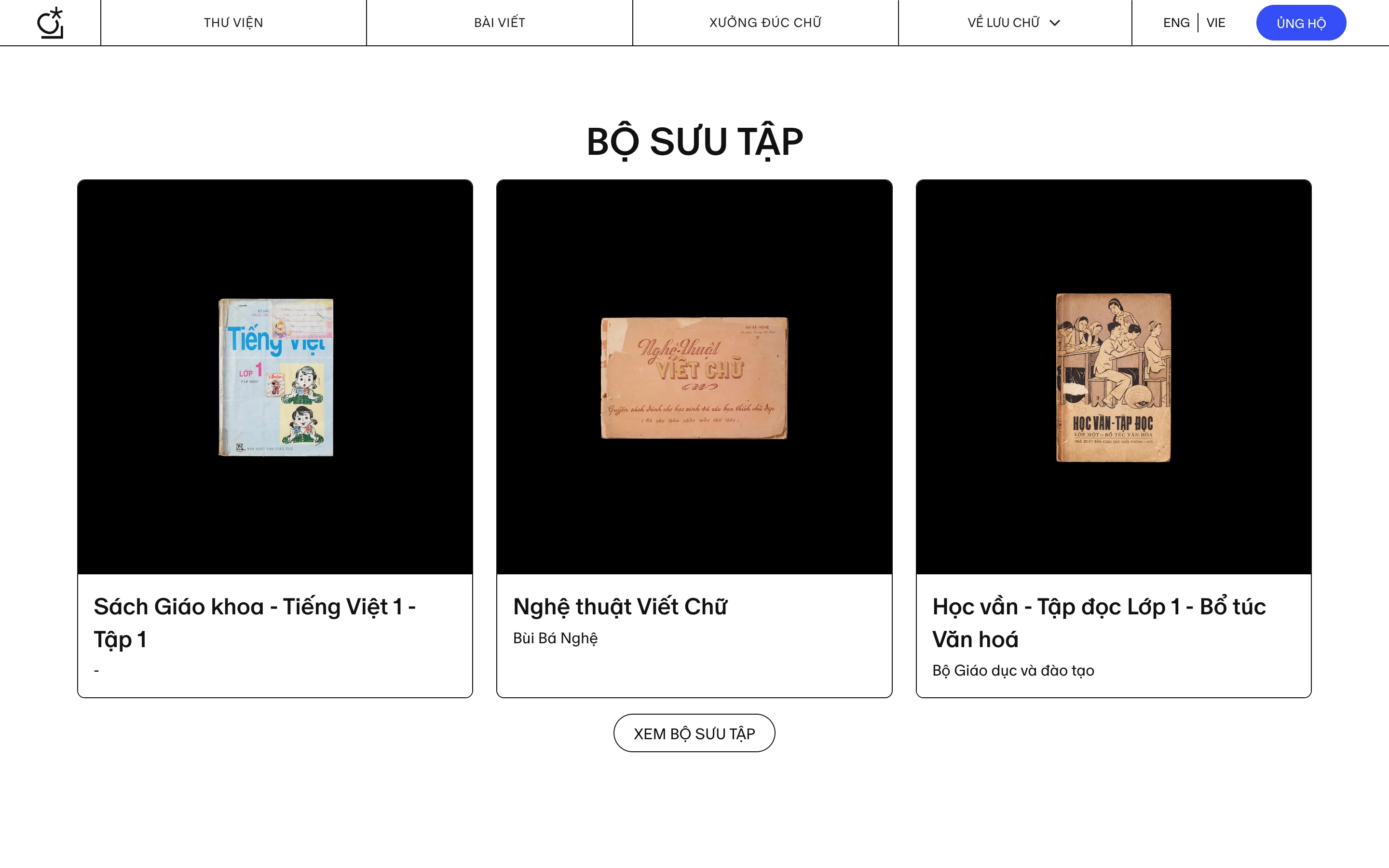Switch language to ENG
Image resolution: width=1389 pixels, height=868 pixels.
(1176, 23)
